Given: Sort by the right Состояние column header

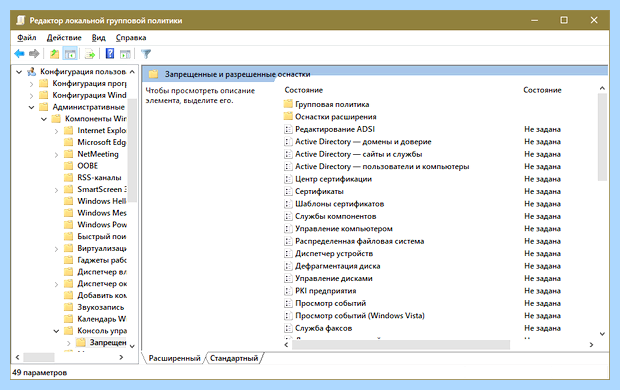Looking at the screenshot, I should (x=542, y=90).
